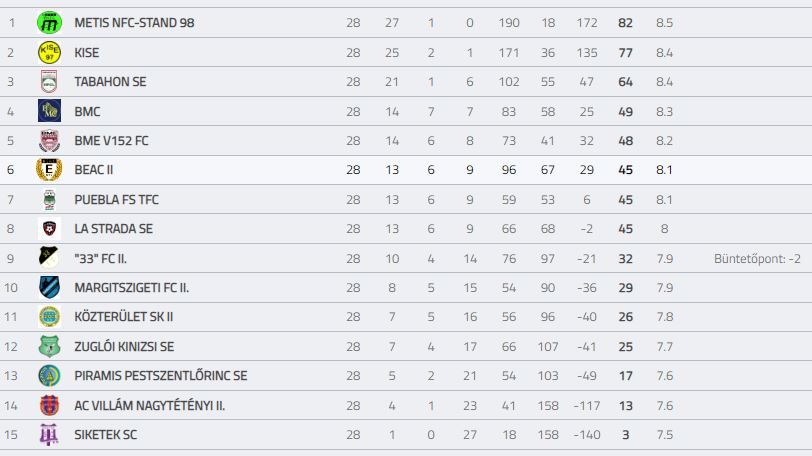Click the METIS NFC-STAND 98 green logo
This screenshot has width=812, height=456.
(x=49, y=23)
